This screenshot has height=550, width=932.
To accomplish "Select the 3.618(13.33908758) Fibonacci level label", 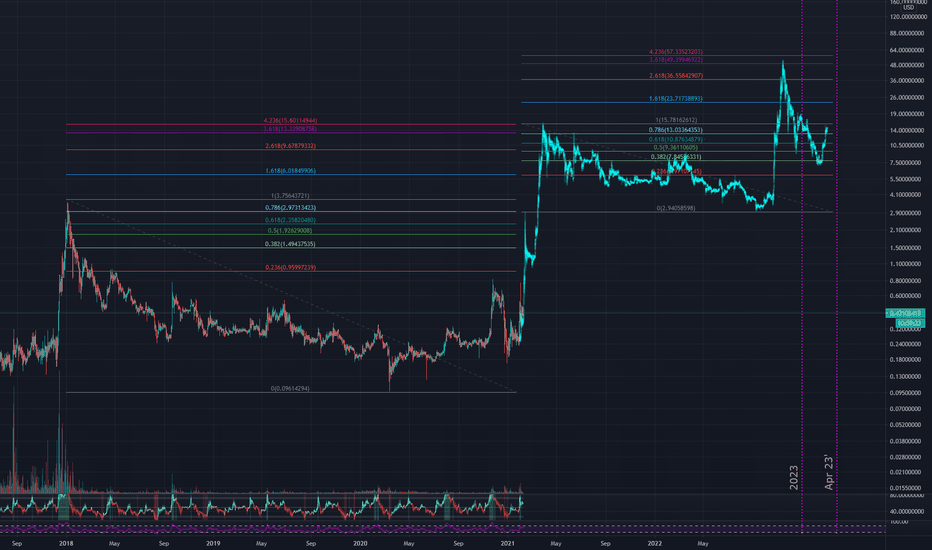I will 290,128.
